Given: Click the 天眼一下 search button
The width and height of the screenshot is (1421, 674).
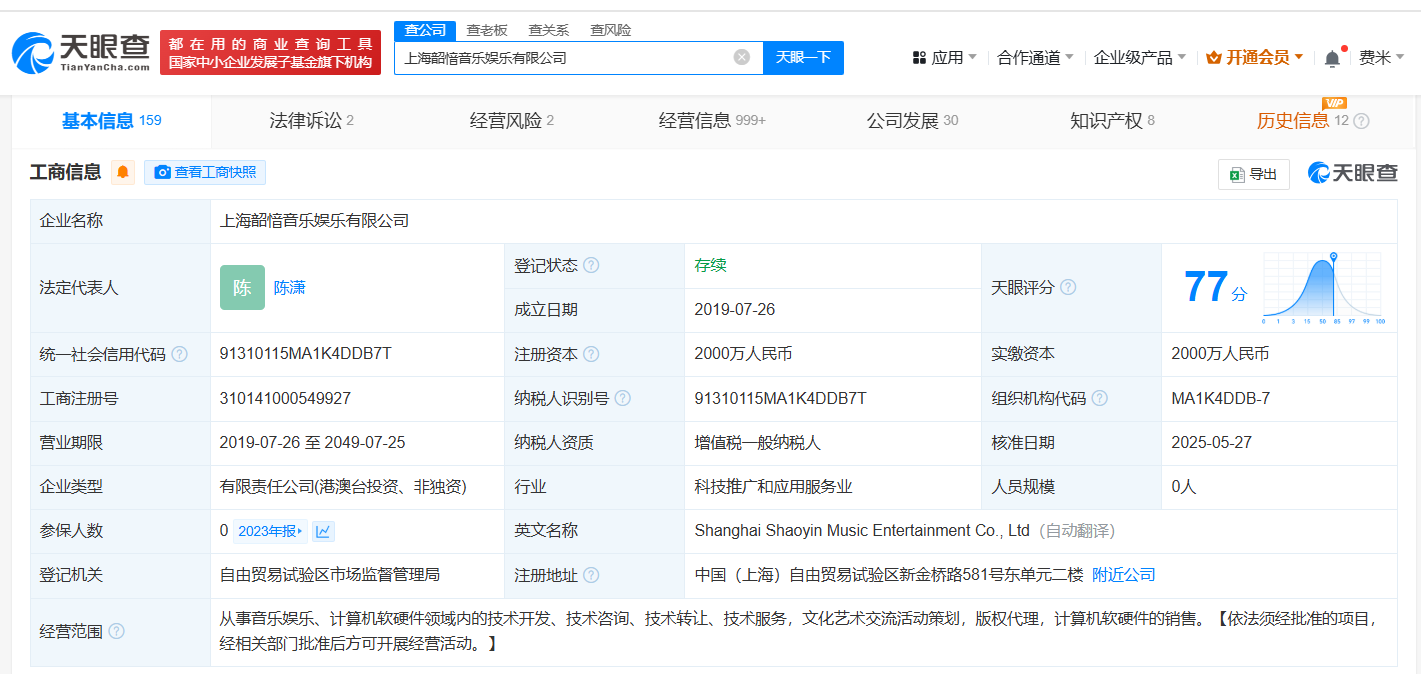Looking at the screenshot, I should point(803,57).
